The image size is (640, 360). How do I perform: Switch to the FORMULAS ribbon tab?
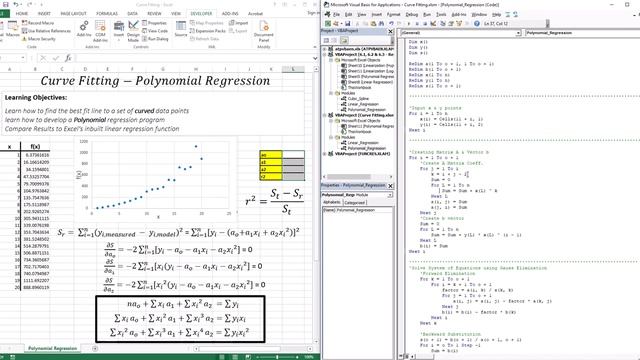(x=107, y=13)
